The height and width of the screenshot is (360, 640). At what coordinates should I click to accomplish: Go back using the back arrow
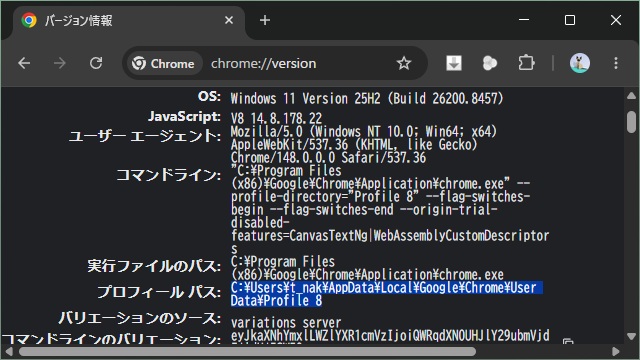(24, 63)
